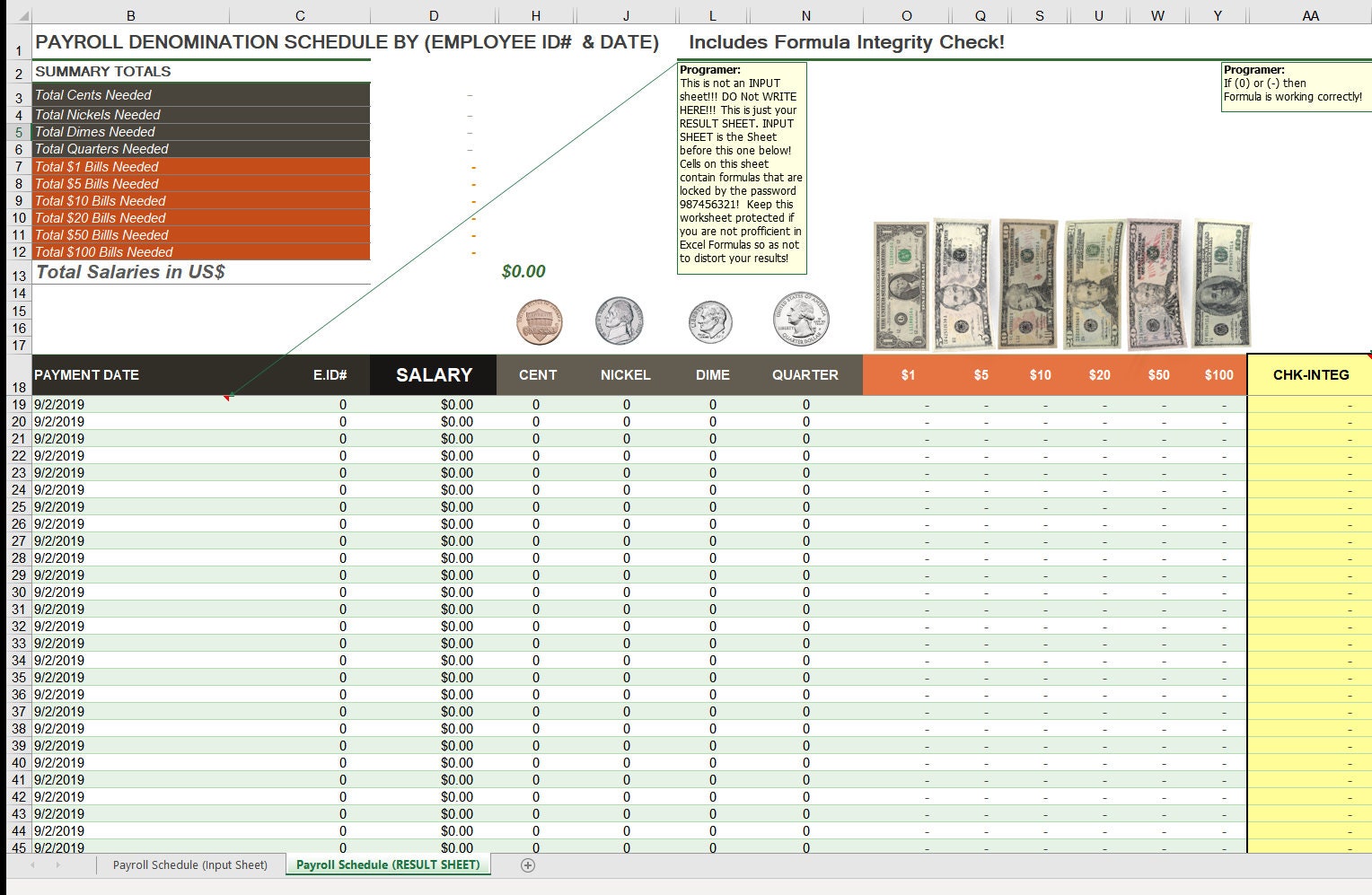Click the yellow CHK-INTEG header cell

click(x=1309, y=374)
